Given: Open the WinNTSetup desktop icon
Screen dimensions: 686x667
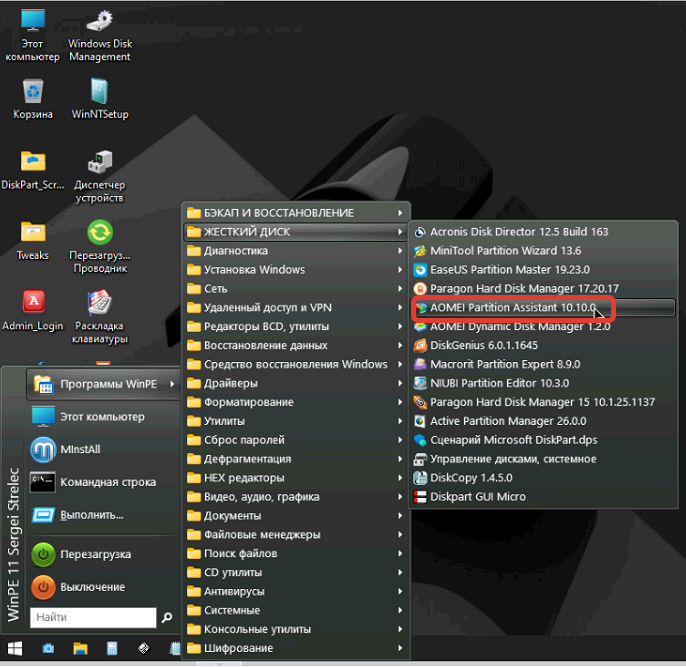Looking at the screenshot, I should tap(100, 93).
